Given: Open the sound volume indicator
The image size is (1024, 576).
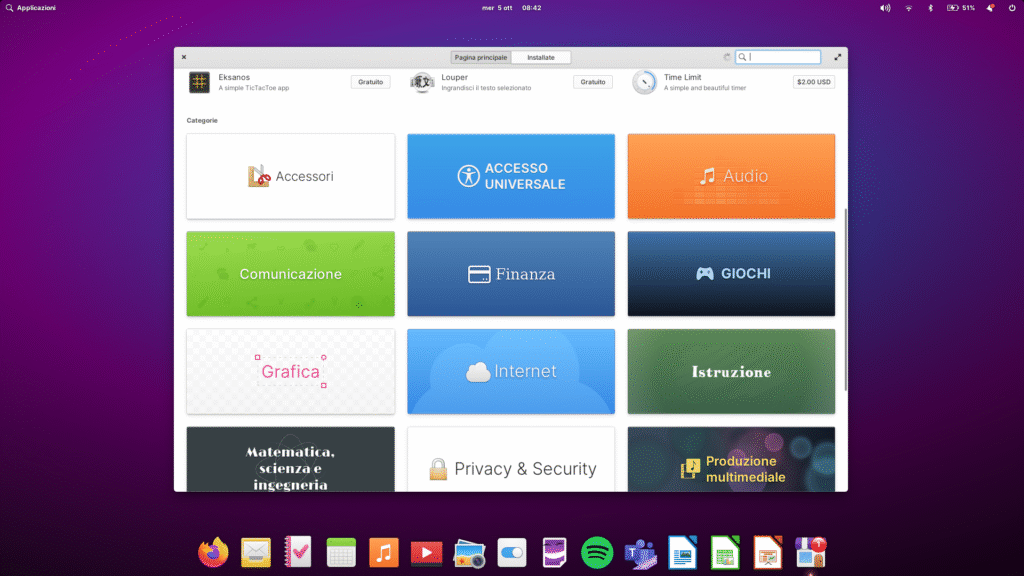Looking at the screenshot, I should pos(885,8).
